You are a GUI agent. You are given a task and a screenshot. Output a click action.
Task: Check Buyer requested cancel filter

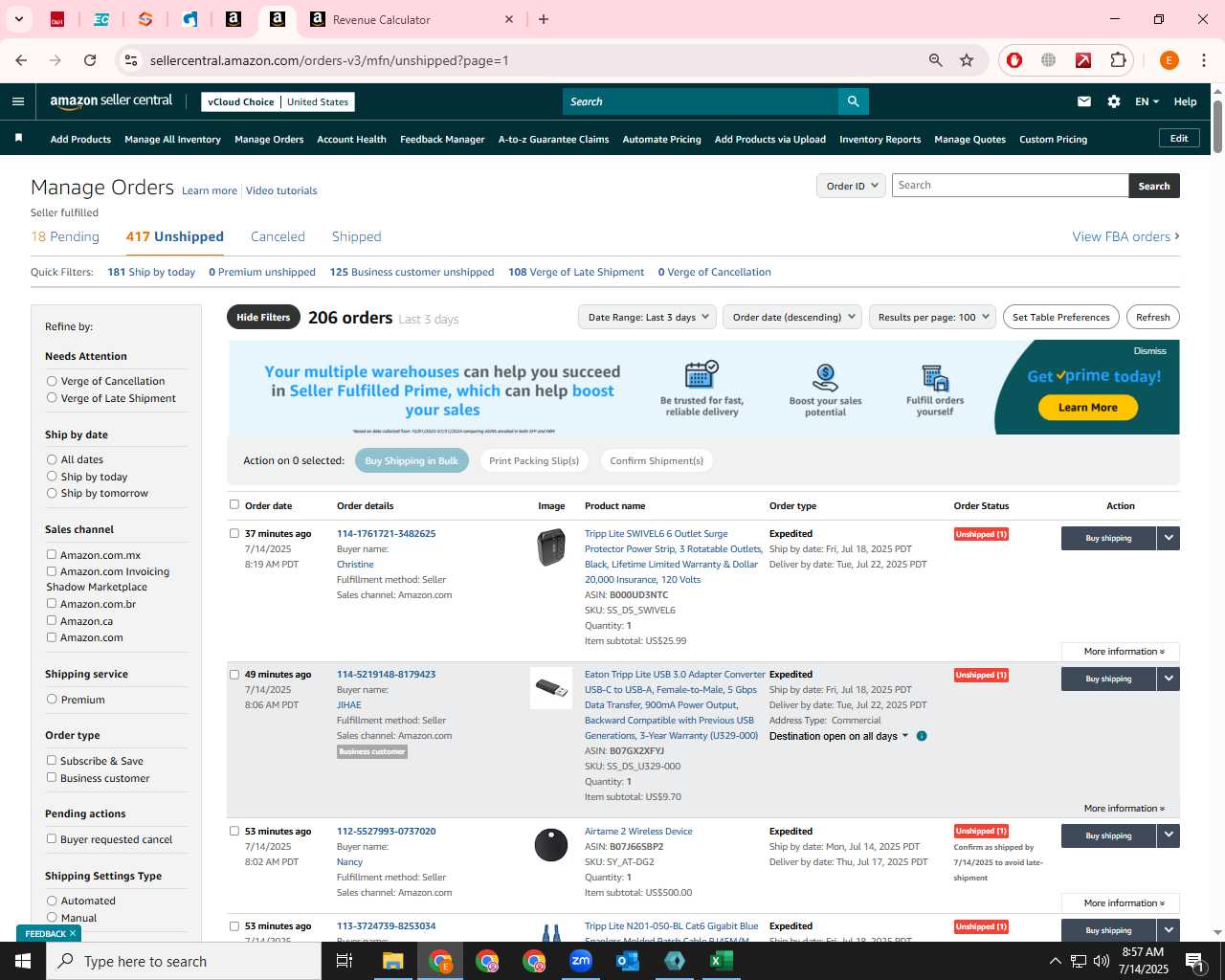(52, 838)
